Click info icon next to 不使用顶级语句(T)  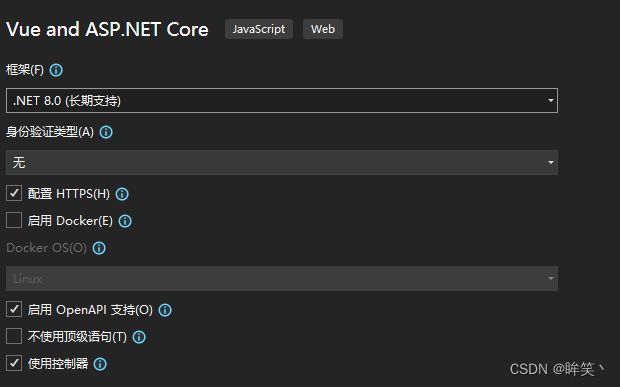tap(139, 337)
